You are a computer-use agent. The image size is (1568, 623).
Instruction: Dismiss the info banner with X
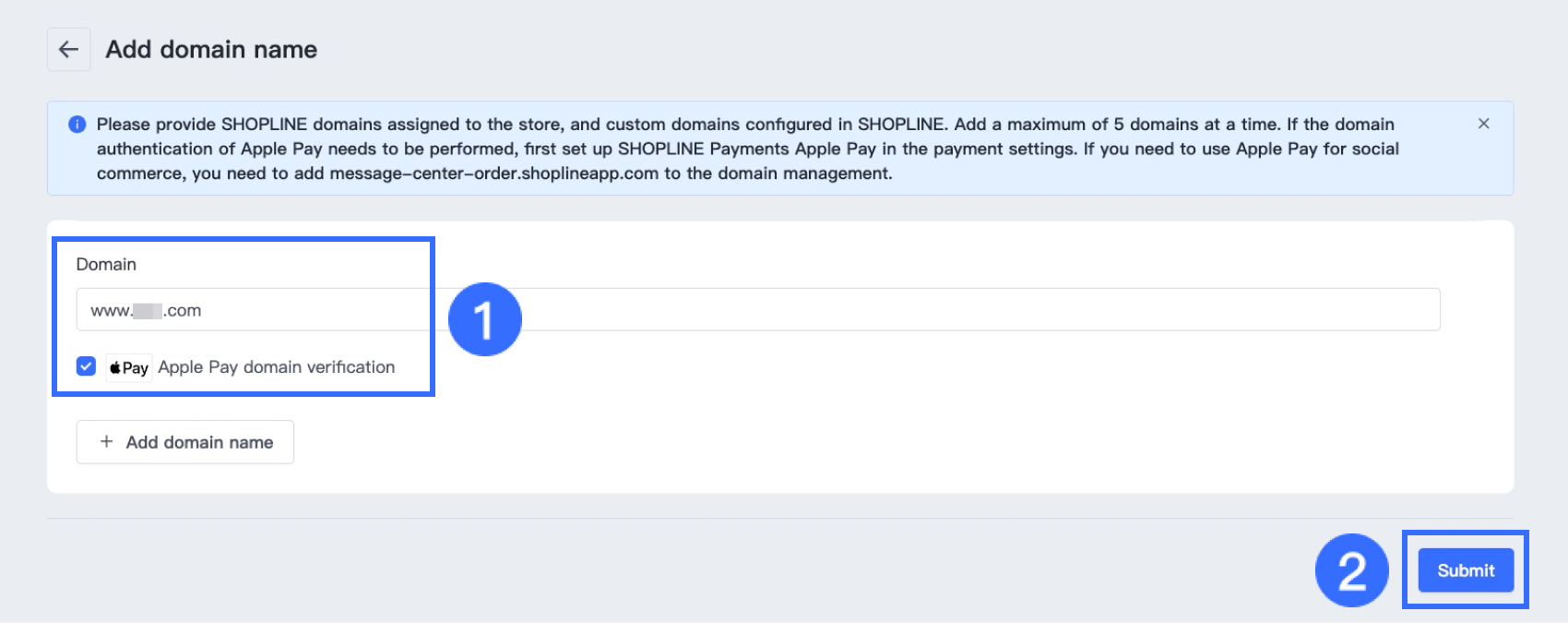pyautogui.click(x=1483, y=124)
